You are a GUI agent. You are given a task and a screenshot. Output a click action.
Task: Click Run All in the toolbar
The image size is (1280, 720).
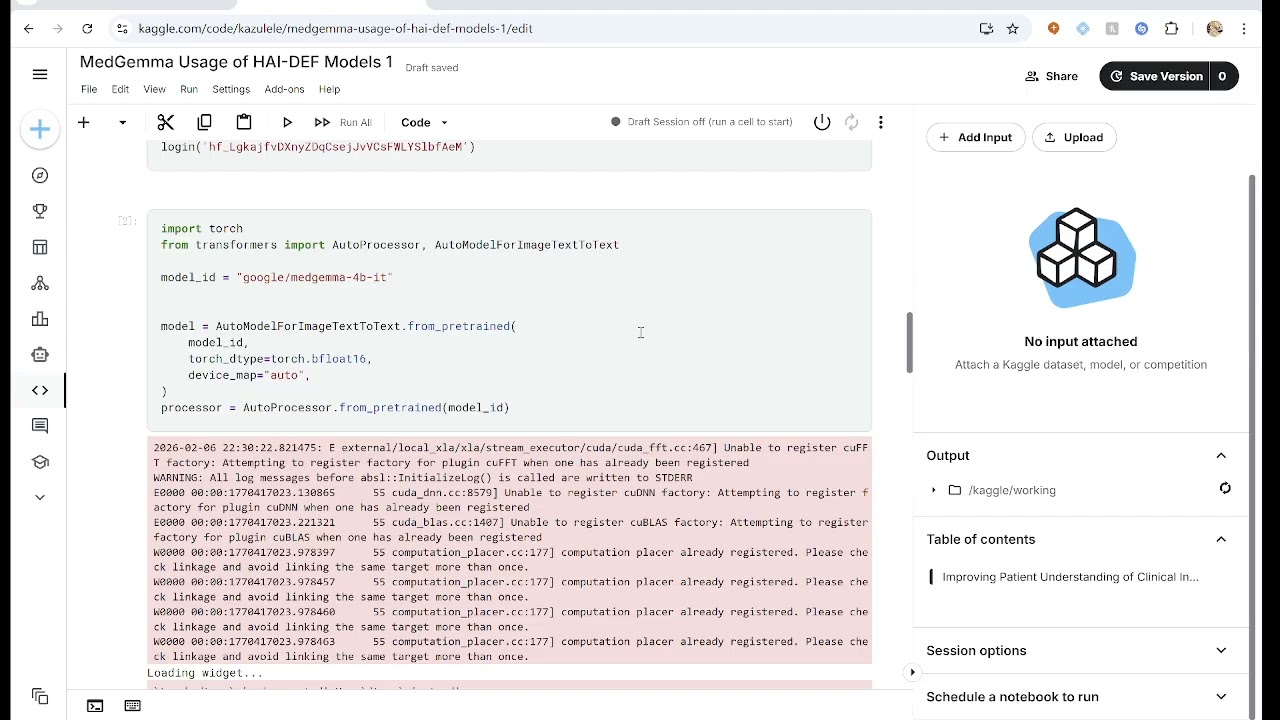(x=343, y=122)
